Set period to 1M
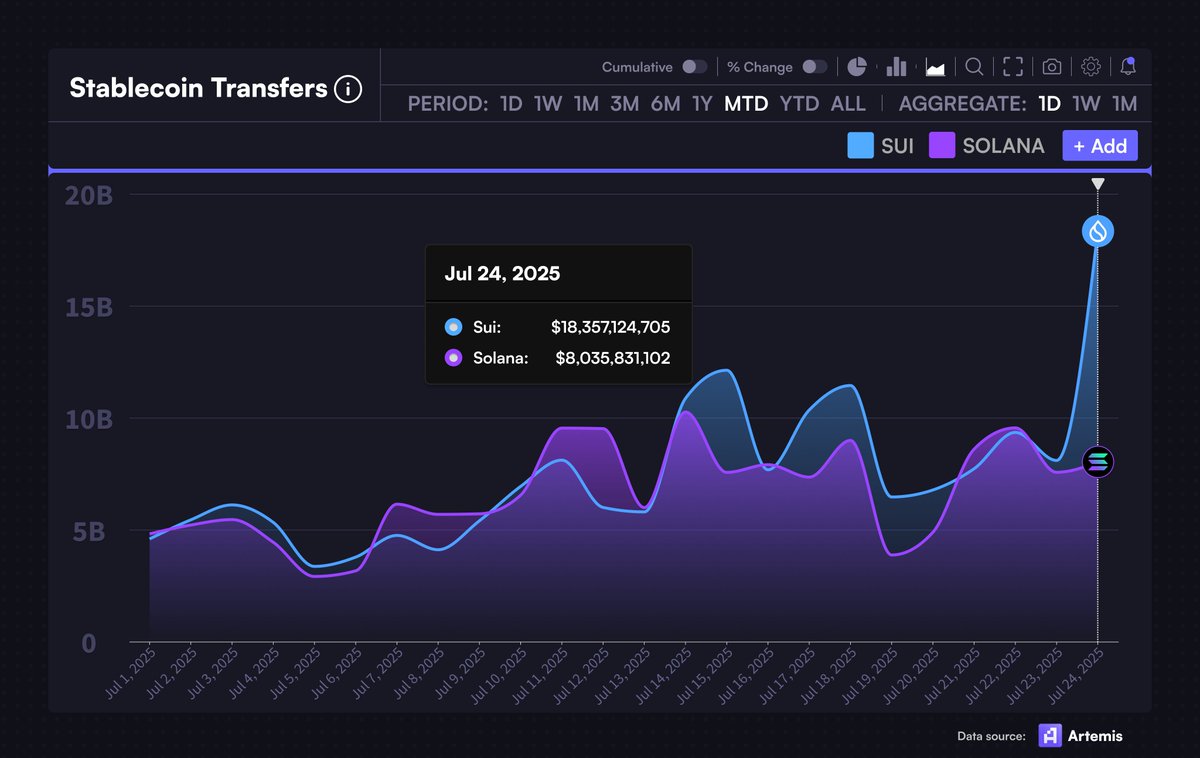The image size is (1200, 758). 586,104
